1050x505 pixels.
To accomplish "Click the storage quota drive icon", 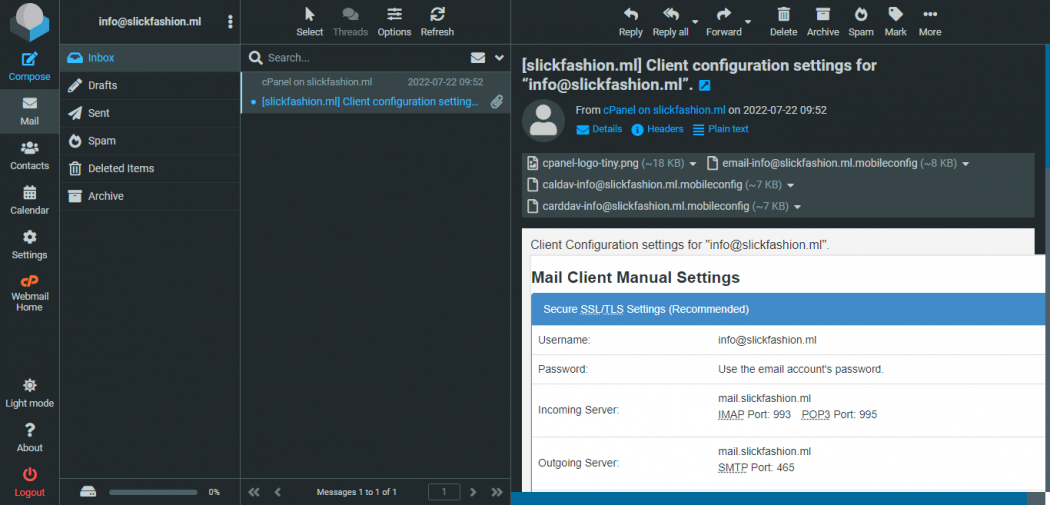I will [88, 492].
